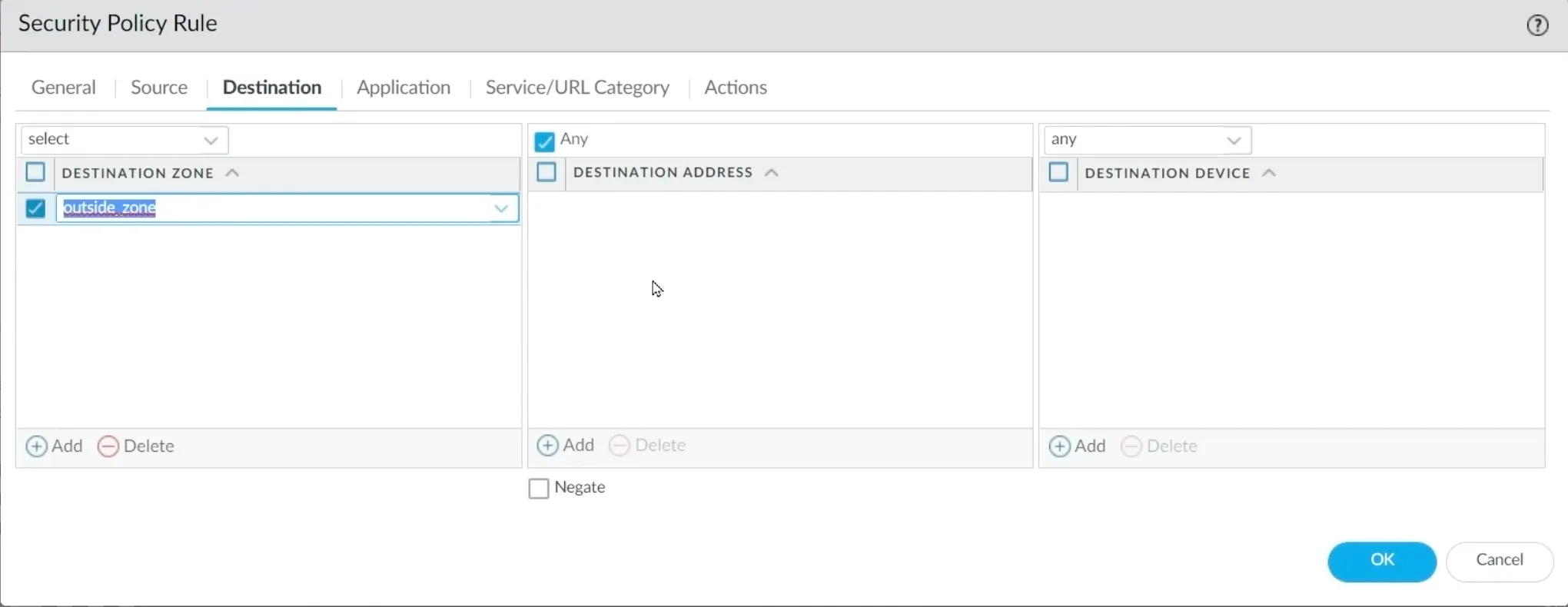Select all Destination Device header checkbox

click(x=1058, y=172)
